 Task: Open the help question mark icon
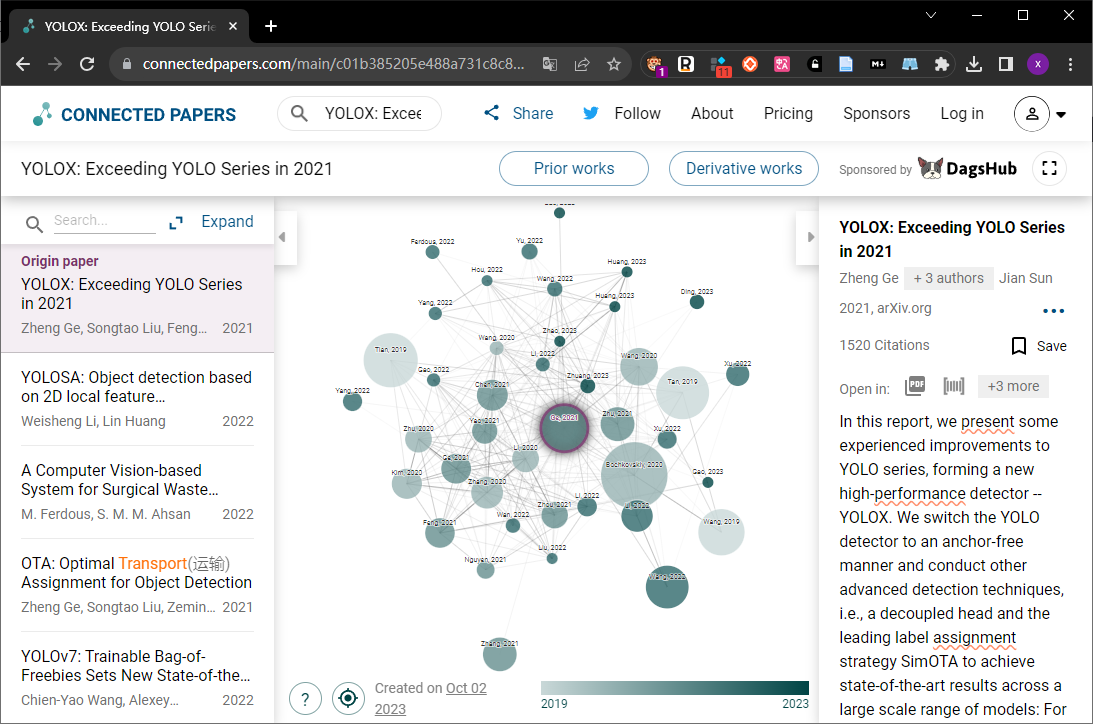pos(305,698)
